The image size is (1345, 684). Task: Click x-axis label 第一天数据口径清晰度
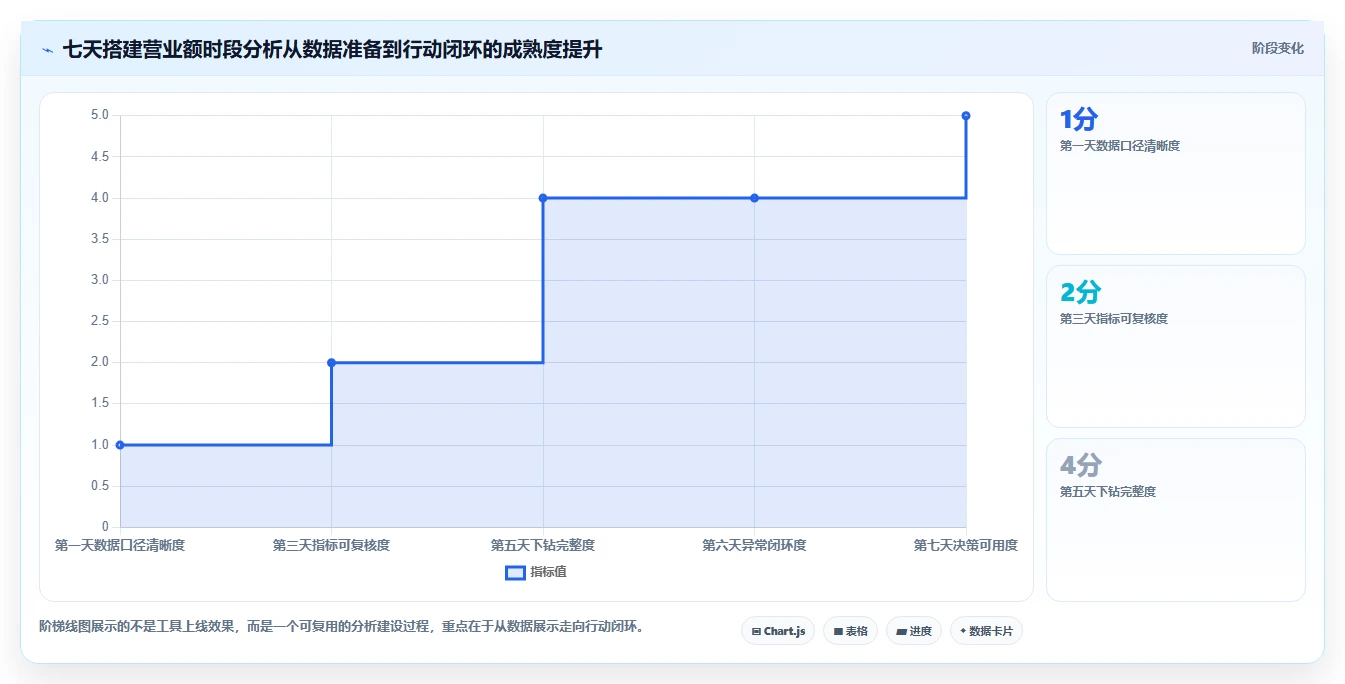click(x=120, y=545)
